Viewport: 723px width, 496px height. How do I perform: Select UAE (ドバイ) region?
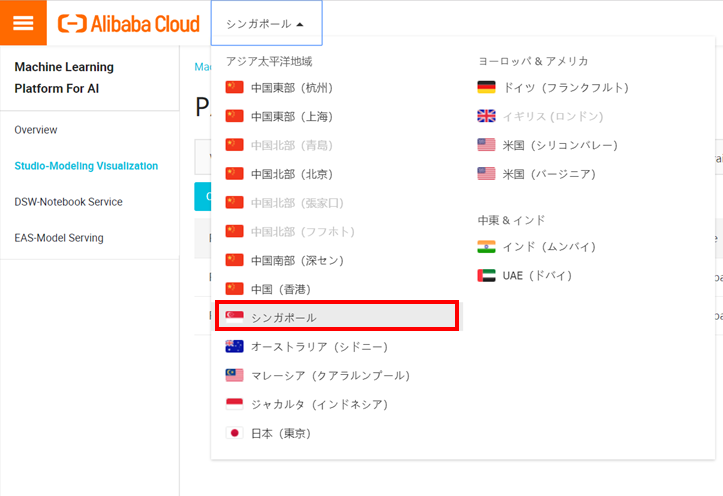click(x=537, y=276)
